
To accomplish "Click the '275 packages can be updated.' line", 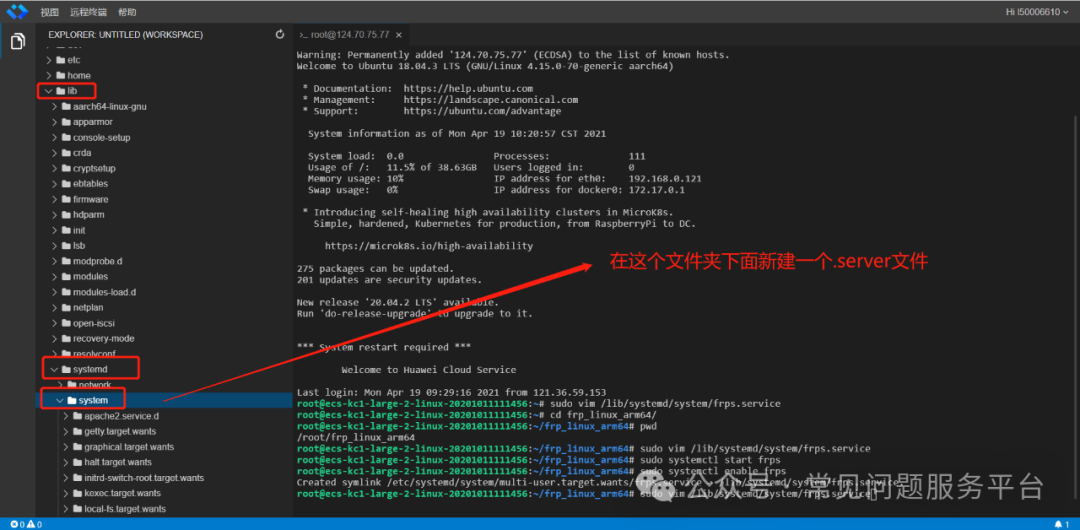I will [375, 268].
